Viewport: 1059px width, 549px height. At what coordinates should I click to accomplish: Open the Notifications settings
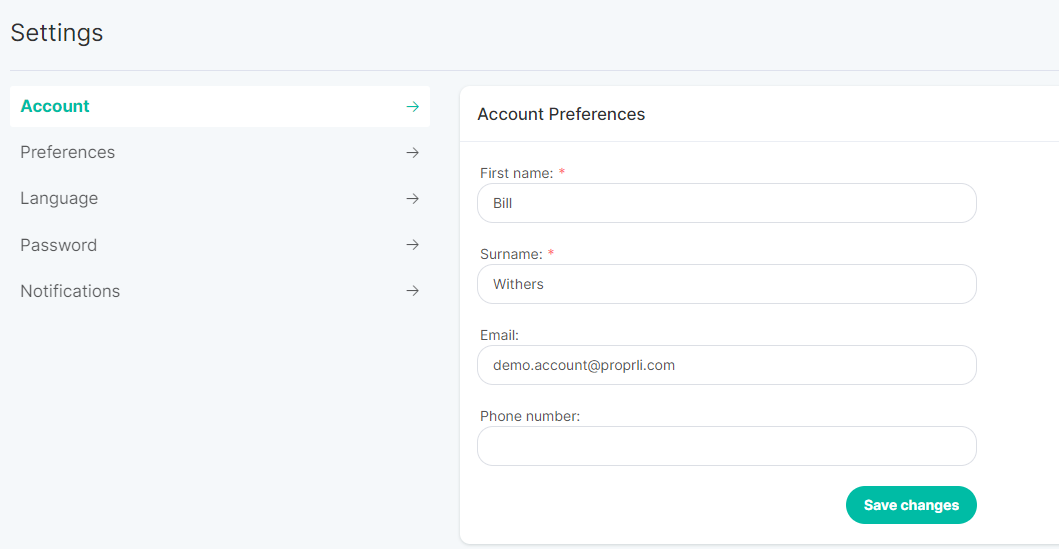click(219, 291)
